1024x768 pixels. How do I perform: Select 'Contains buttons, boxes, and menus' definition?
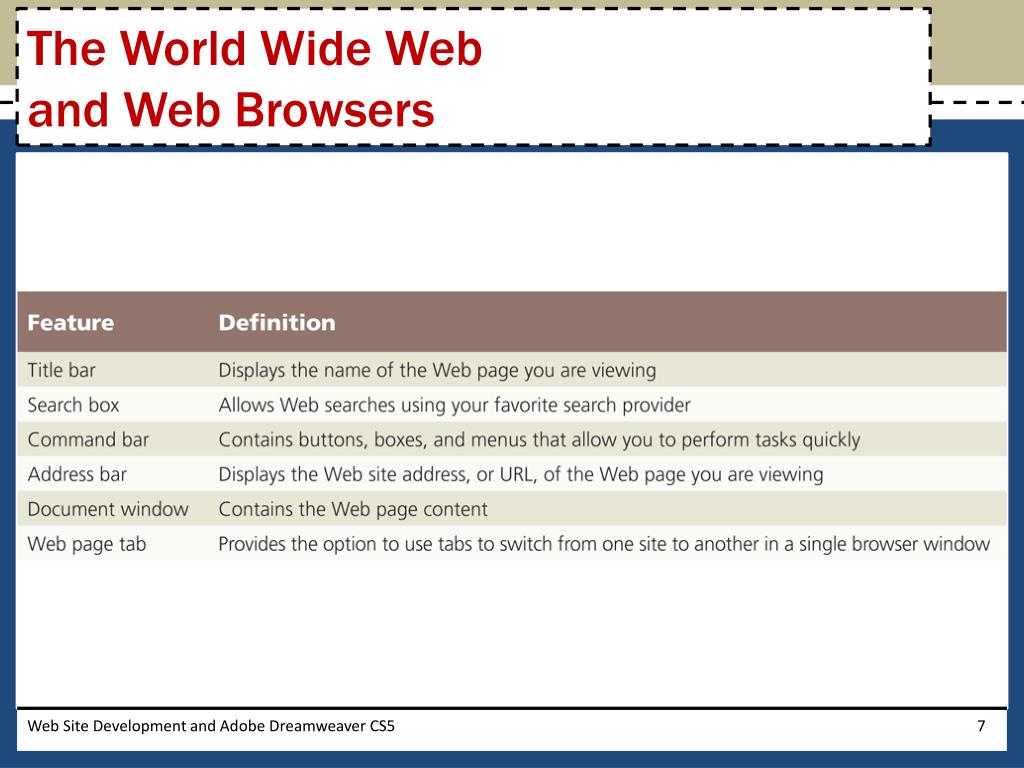pos(539,440)
